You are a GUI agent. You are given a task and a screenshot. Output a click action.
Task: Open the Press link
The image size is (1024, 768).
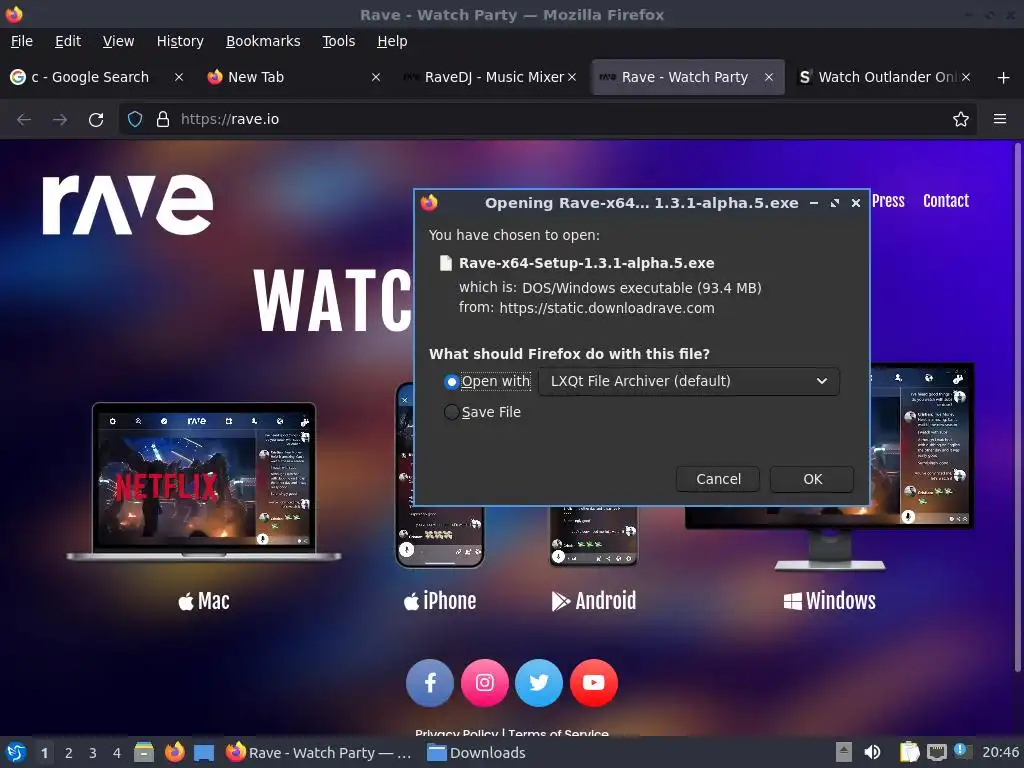click(888, 201)
